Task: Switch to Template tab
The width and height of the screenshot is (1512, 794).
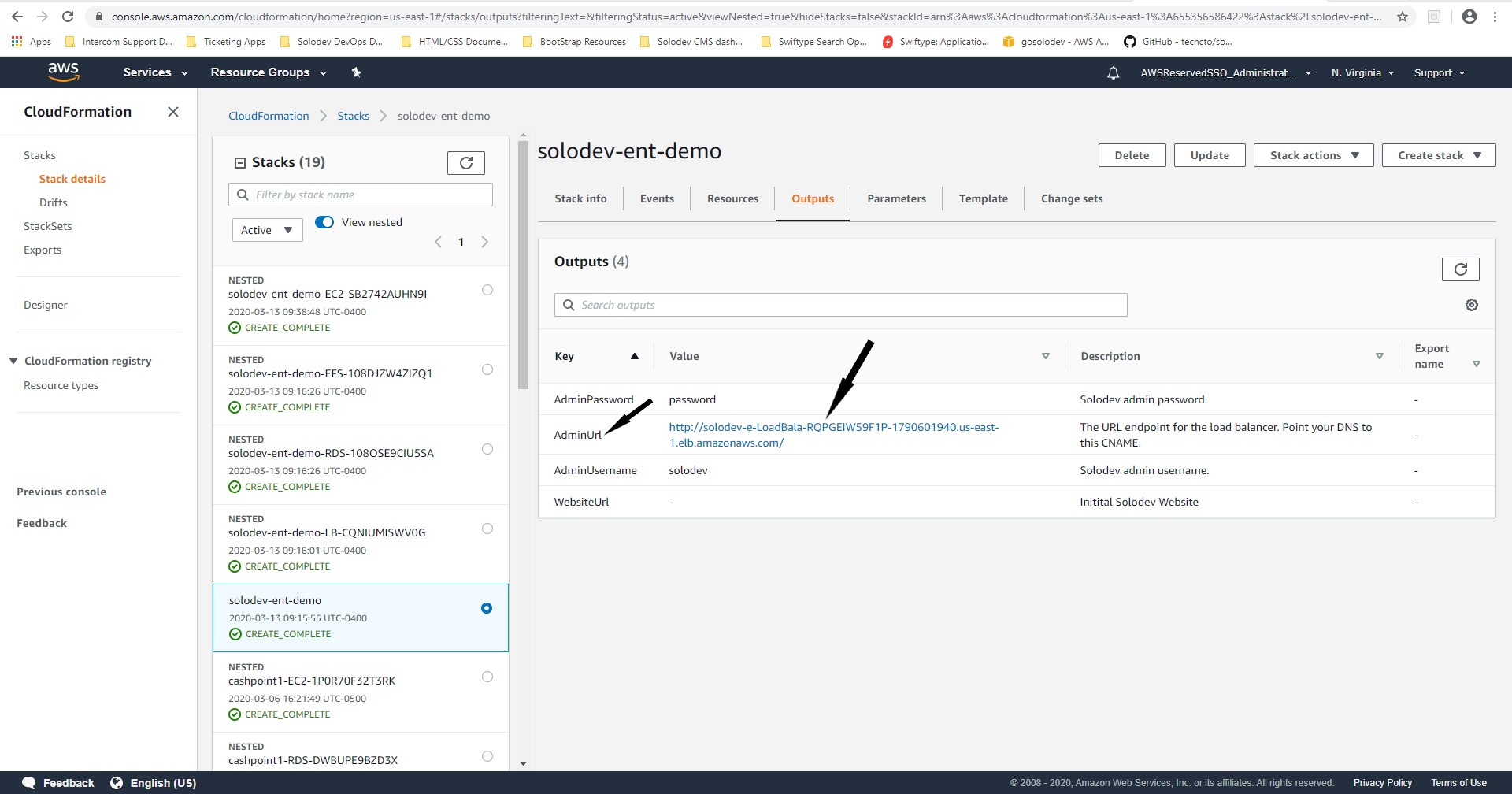Action: [983, 198]
